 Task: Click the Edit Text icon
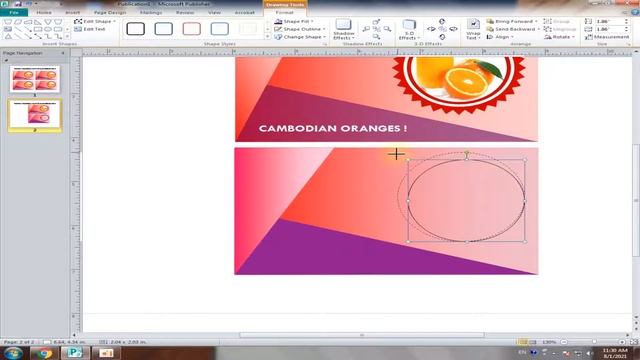coord(78,29)
